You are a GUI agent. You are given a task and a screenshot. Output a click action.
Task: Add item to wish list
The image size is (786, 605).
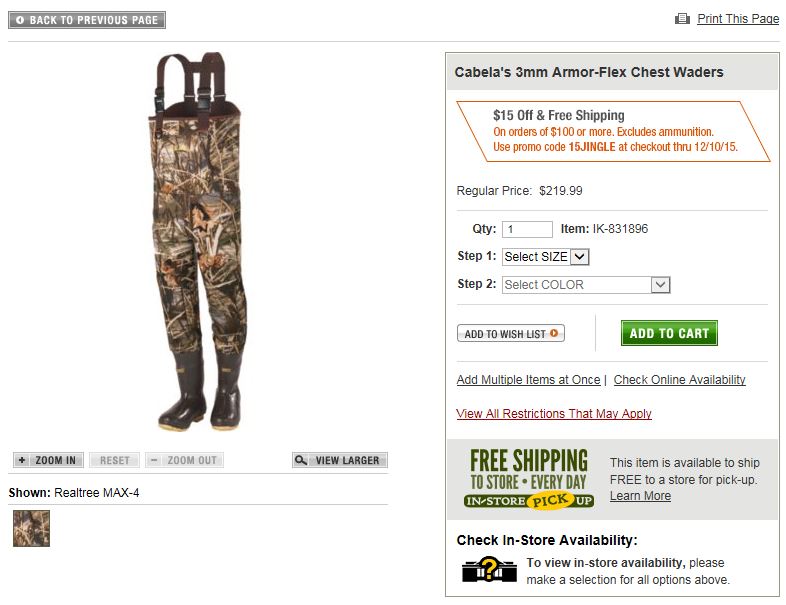[511, 334]
